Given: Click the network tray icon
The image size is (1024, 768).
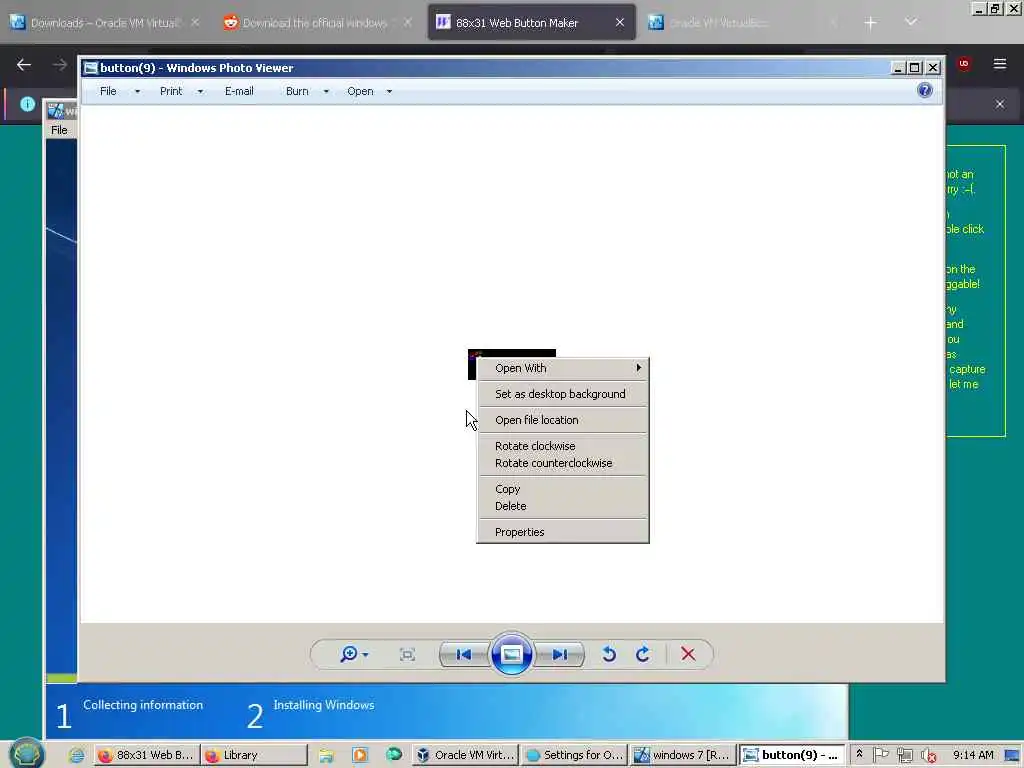Looking at the screenshot, I should (904, 756).
